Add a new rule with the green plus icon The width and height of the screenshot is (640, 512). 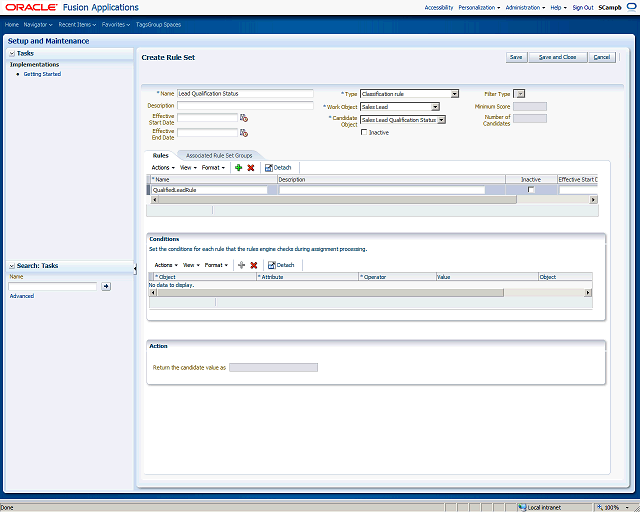click(238, 167)
